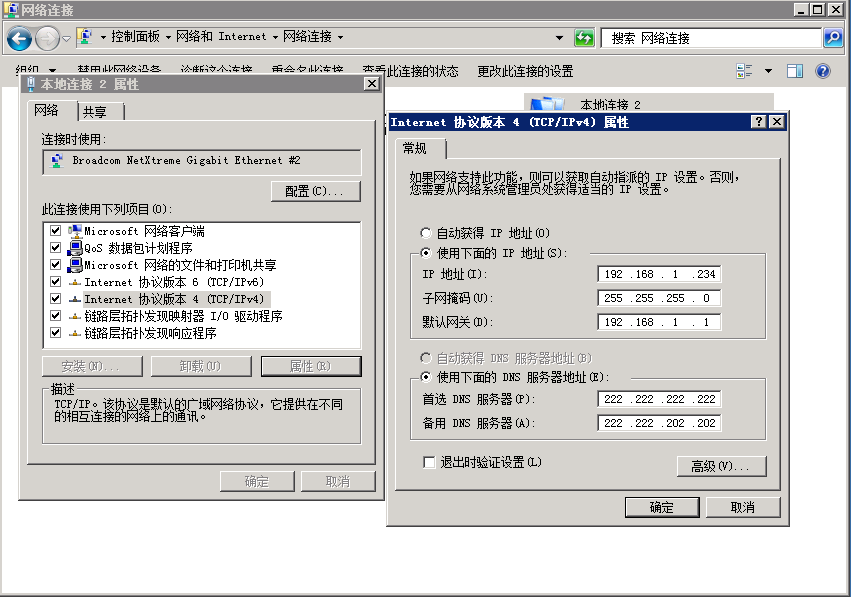This screenshot has width=851, height=597.
Task: Click the help button in IPv4 title bar
Action: pos(759,122)
